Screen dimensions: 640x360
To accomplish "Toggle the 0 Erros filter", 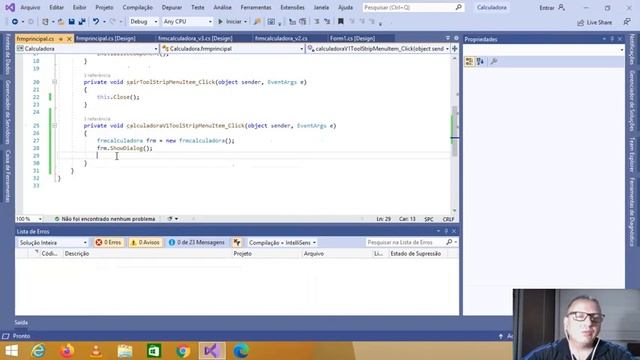I will click(109, 242).
